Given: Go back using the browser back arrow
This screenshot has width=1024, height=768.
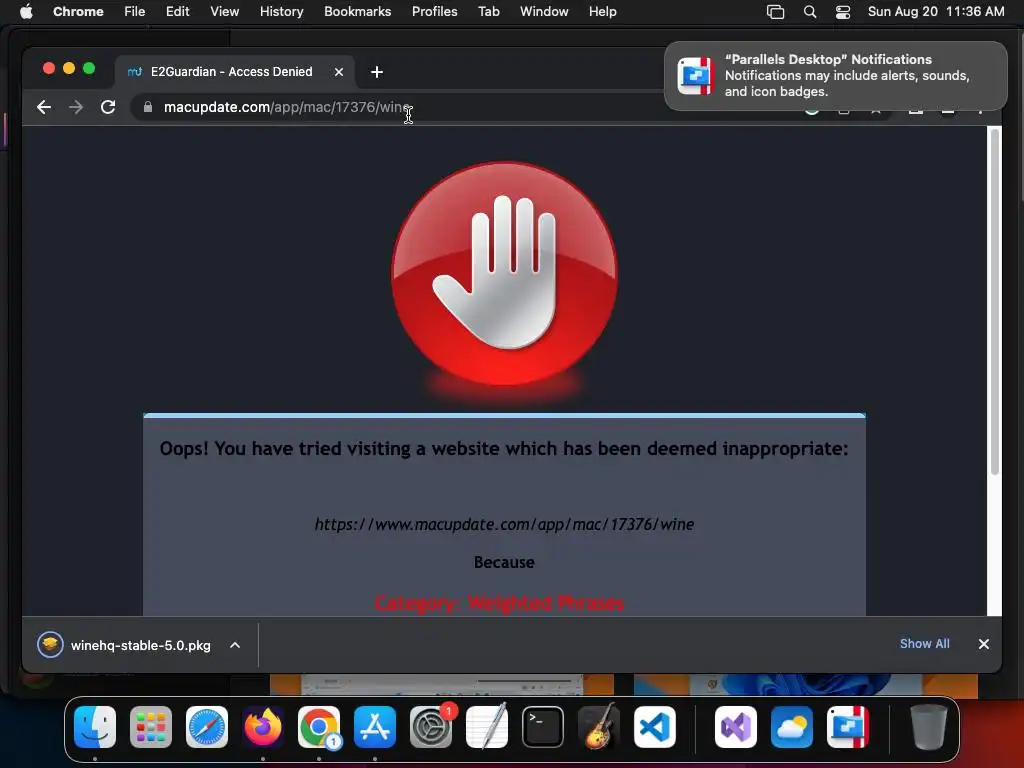Looking at the screenshot, I should point(44,107).
